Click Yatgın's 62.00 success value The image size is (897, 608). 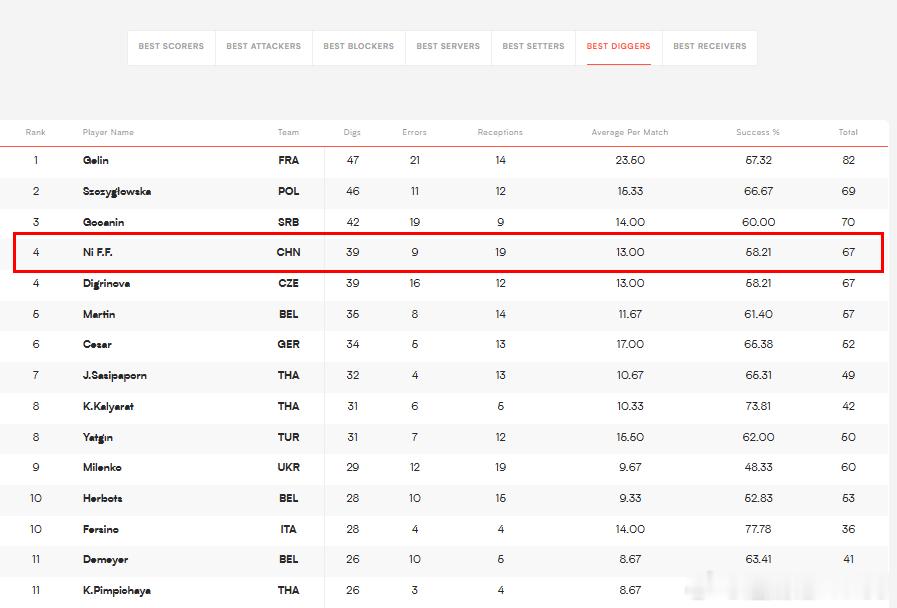(x=758, y=437)
